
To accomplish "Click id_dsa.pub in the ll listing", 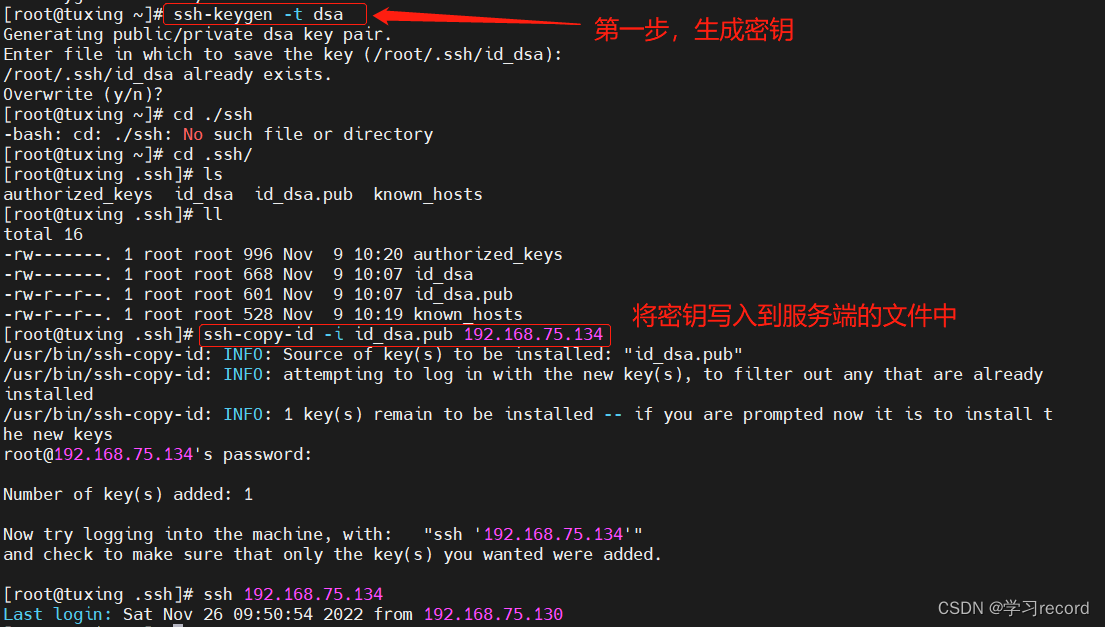I will tap(463, 294).
